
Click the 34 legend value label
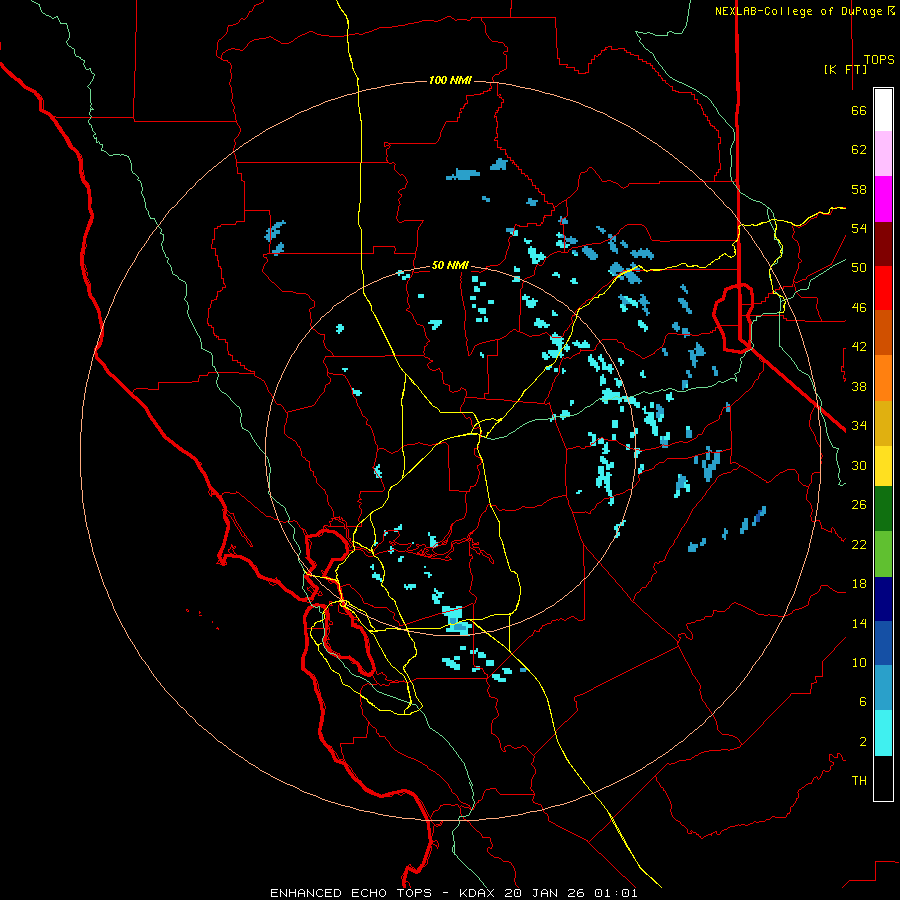(x=859, y=426)
